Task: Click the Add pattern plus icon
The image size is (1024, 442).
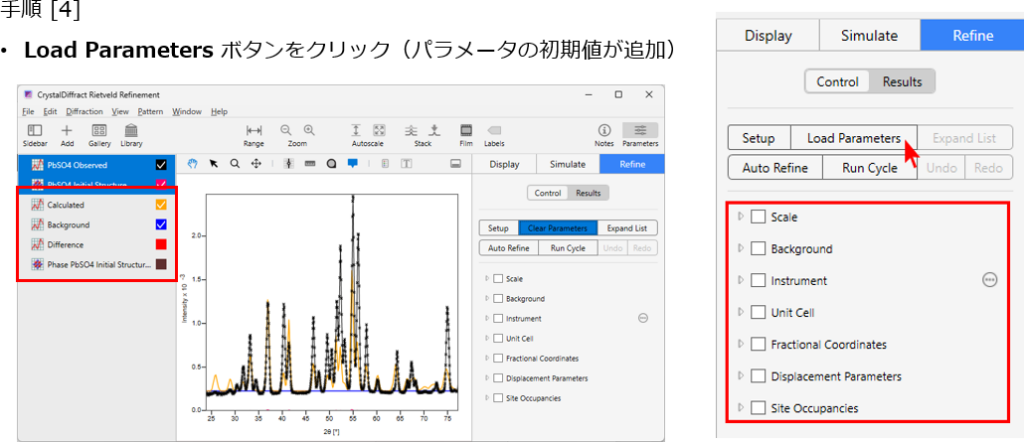Action: pyautogui.click(x=67, y=131)
